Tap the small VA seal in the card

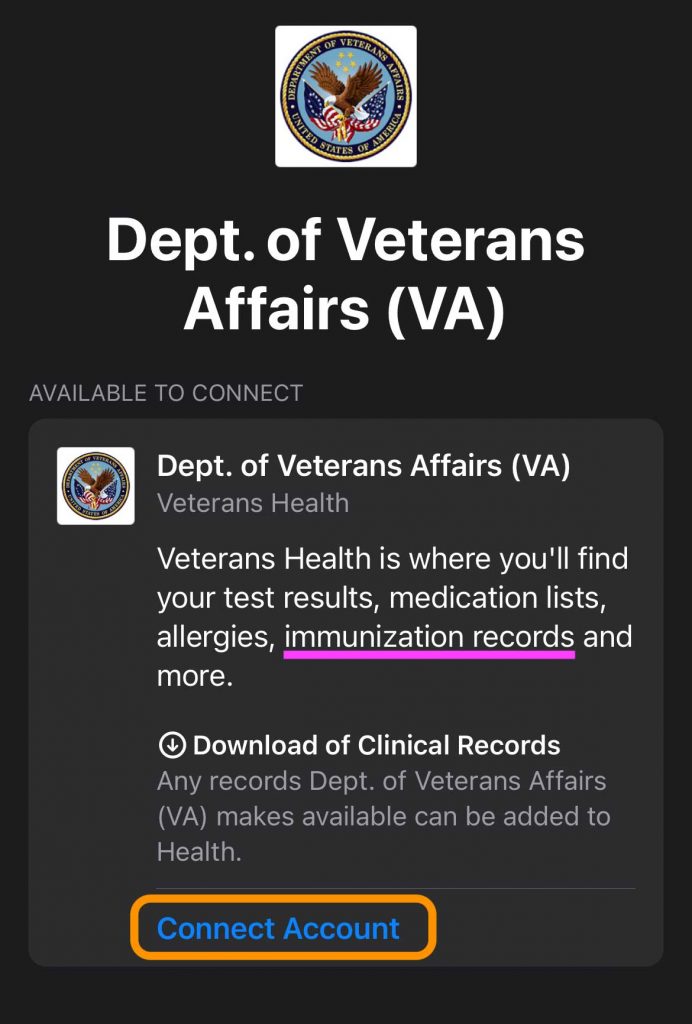point(96,486)
